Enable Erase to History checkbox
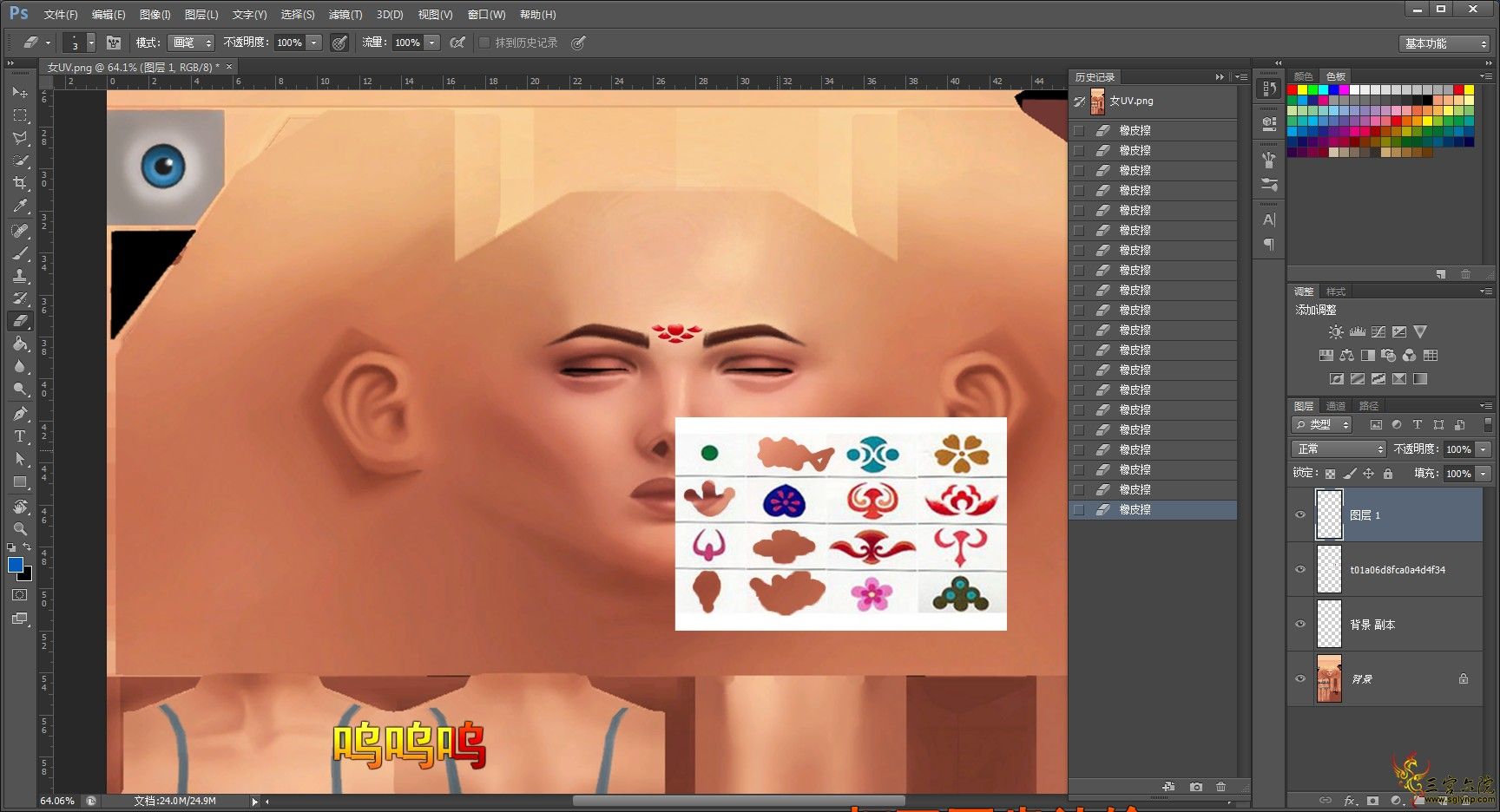This screenshot has height=812, width=1500. coord(484,43)
